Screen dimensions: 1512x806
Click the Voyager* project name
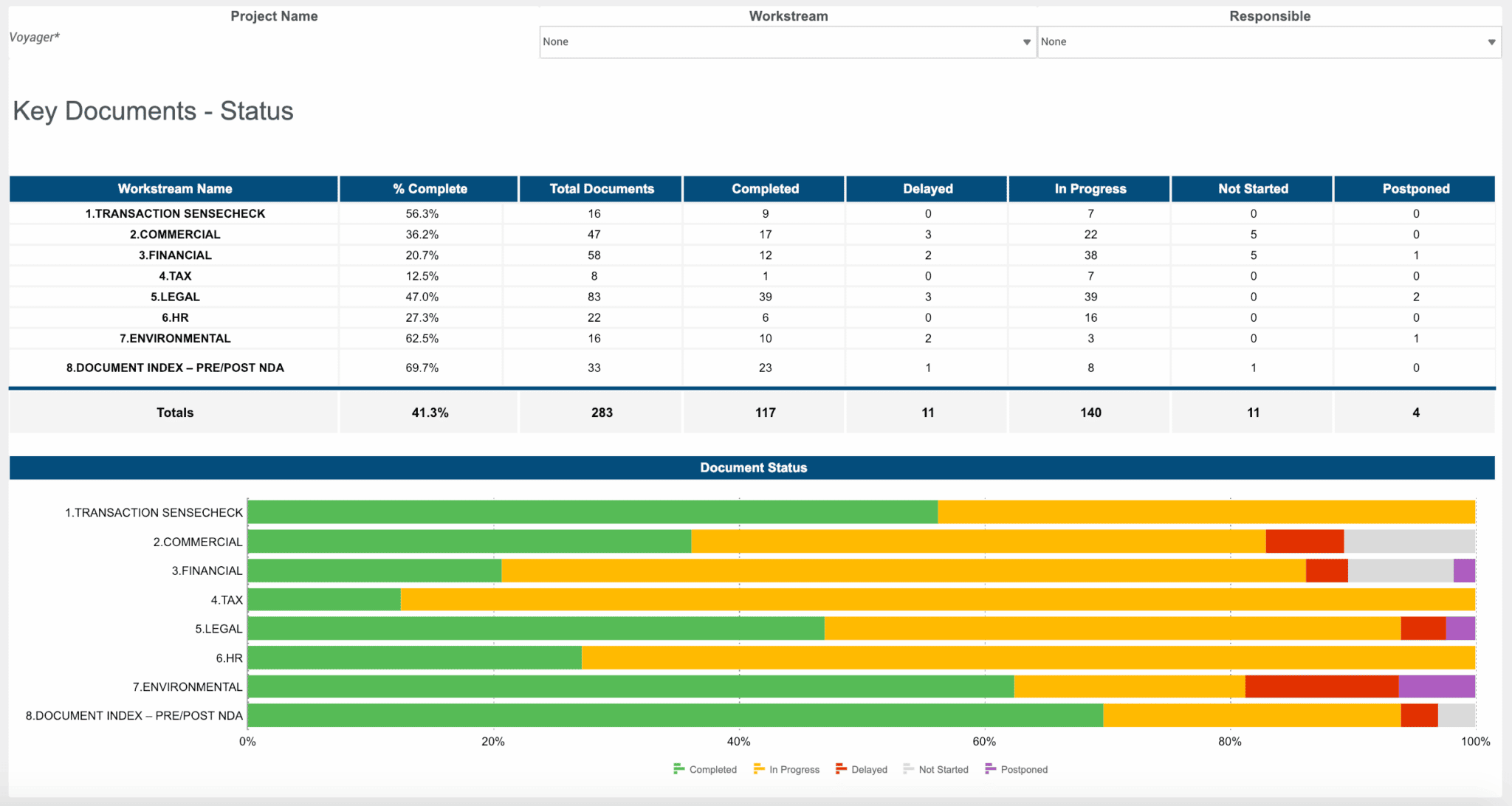34,37
